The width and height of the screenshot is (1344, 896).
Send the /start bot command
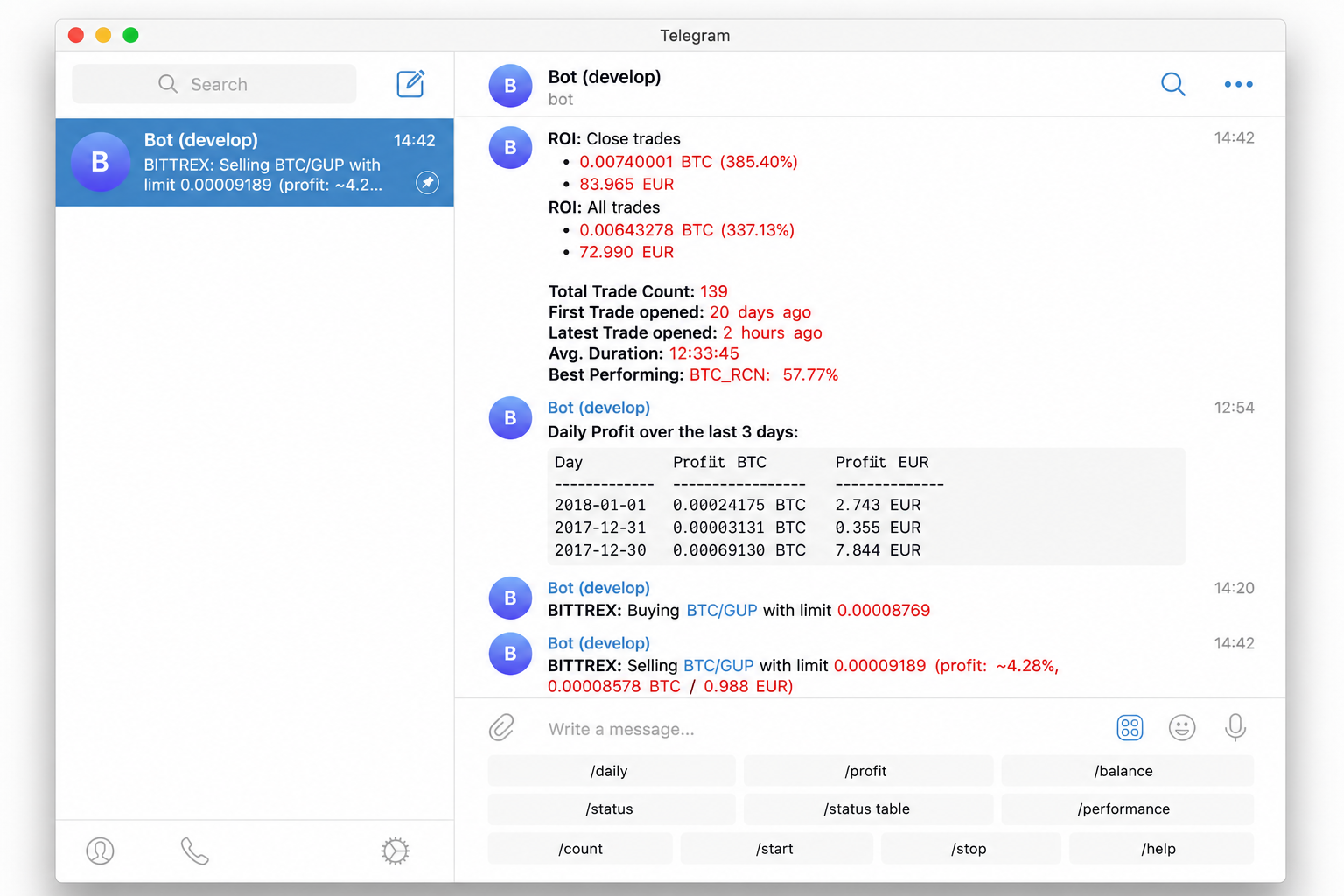pos(776,849)
